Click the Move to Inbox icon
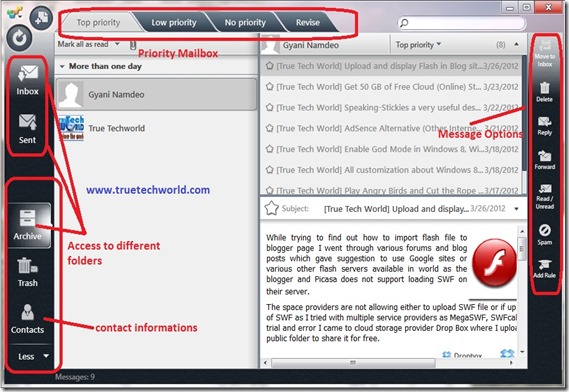The height and width of the screenshot is (392, 569). 544,53
